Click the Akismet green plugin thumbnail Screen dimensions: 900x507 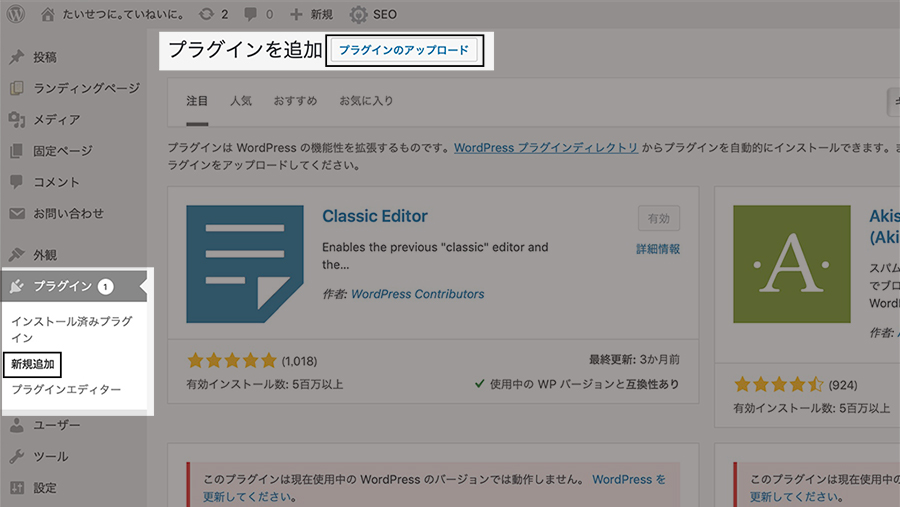click(x=792, y=264)
